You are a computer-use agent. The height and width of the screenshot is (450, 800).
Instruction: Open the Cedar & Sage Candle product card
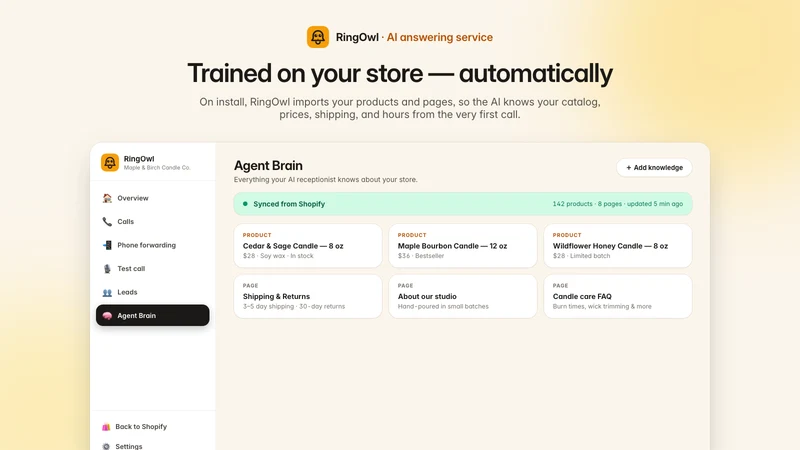pyautogui.click(x=308, y=245)
